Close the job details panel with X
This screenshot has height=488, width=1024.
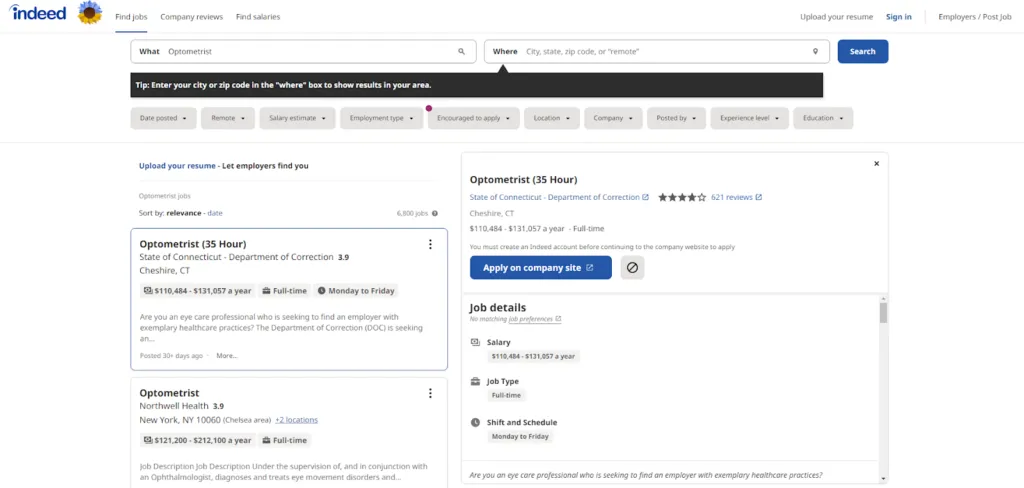click(x=876, y=164)
